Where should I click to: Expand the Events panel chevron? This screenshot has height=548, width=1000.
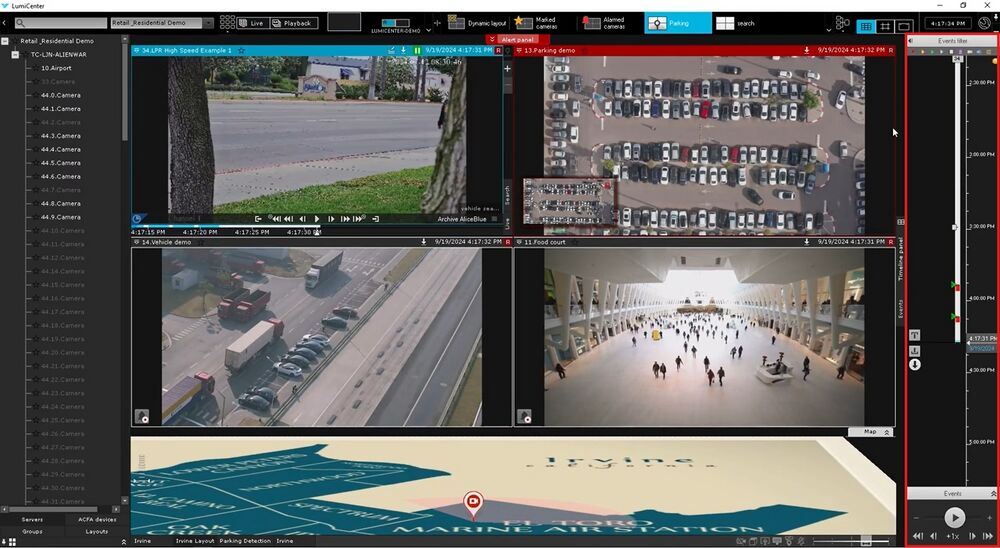(993, 494)
